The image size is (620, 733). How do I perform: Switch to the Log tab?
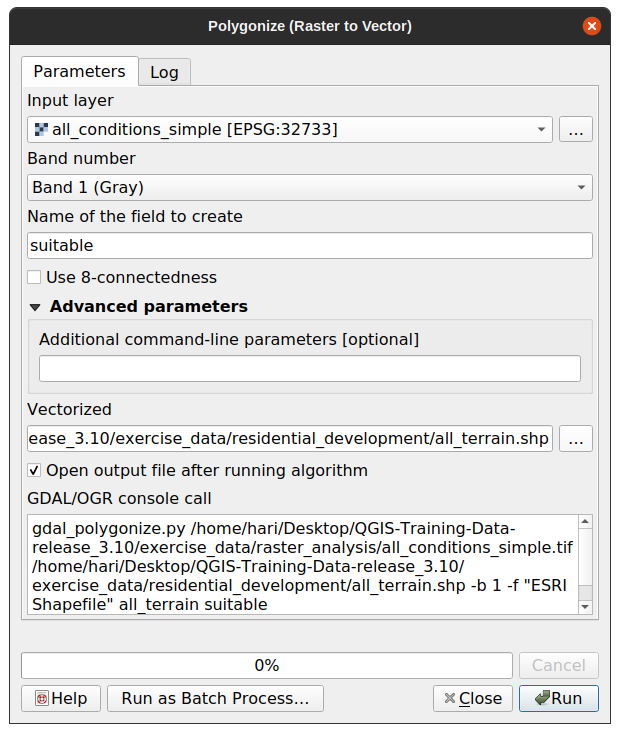click(x=164, y=72)
